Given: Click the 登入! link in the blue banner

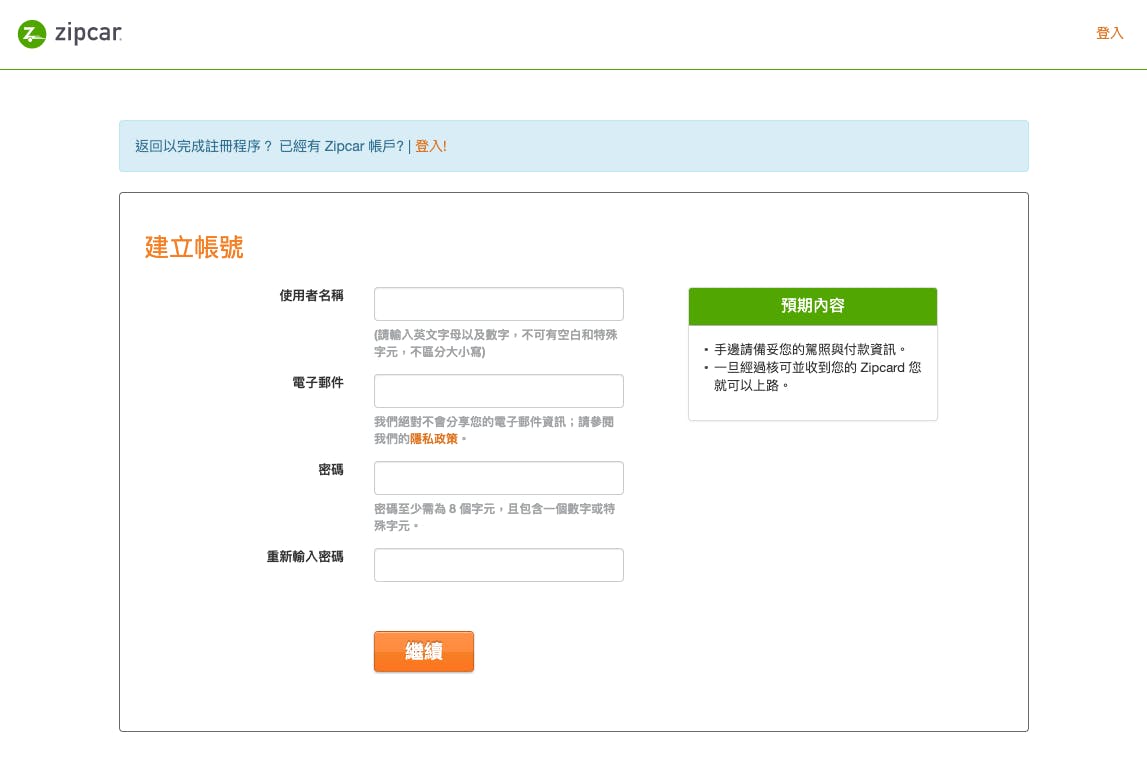Looking at the screenshot, I should click(x=431, y=146).
